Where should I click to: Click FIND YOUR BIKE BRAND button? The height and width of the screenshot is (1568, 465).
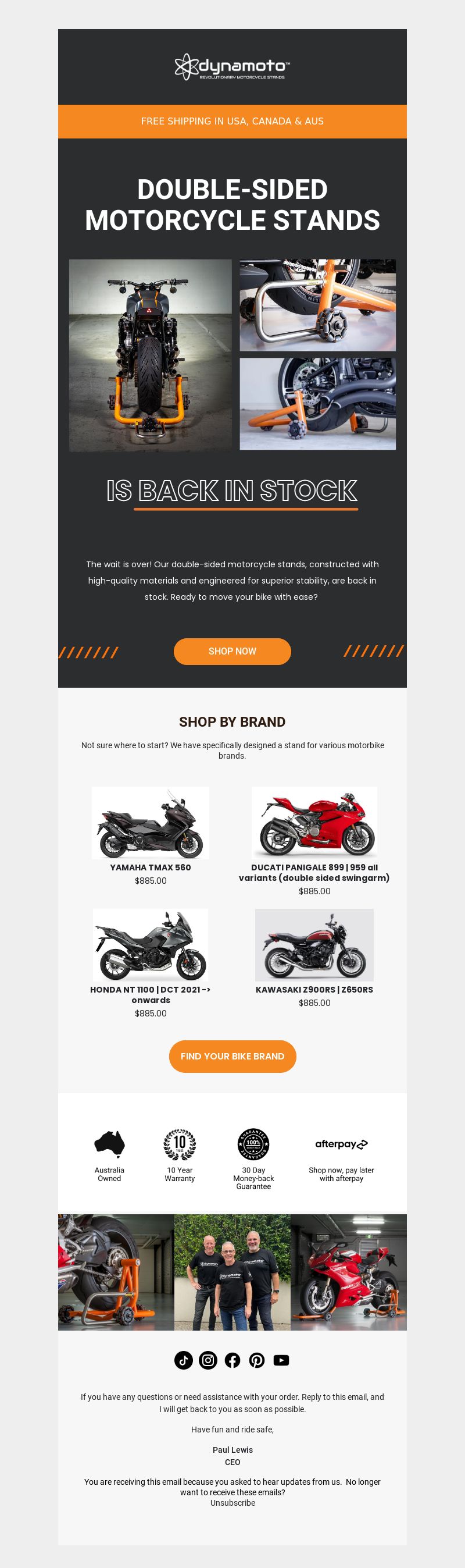click(232, 1056)
